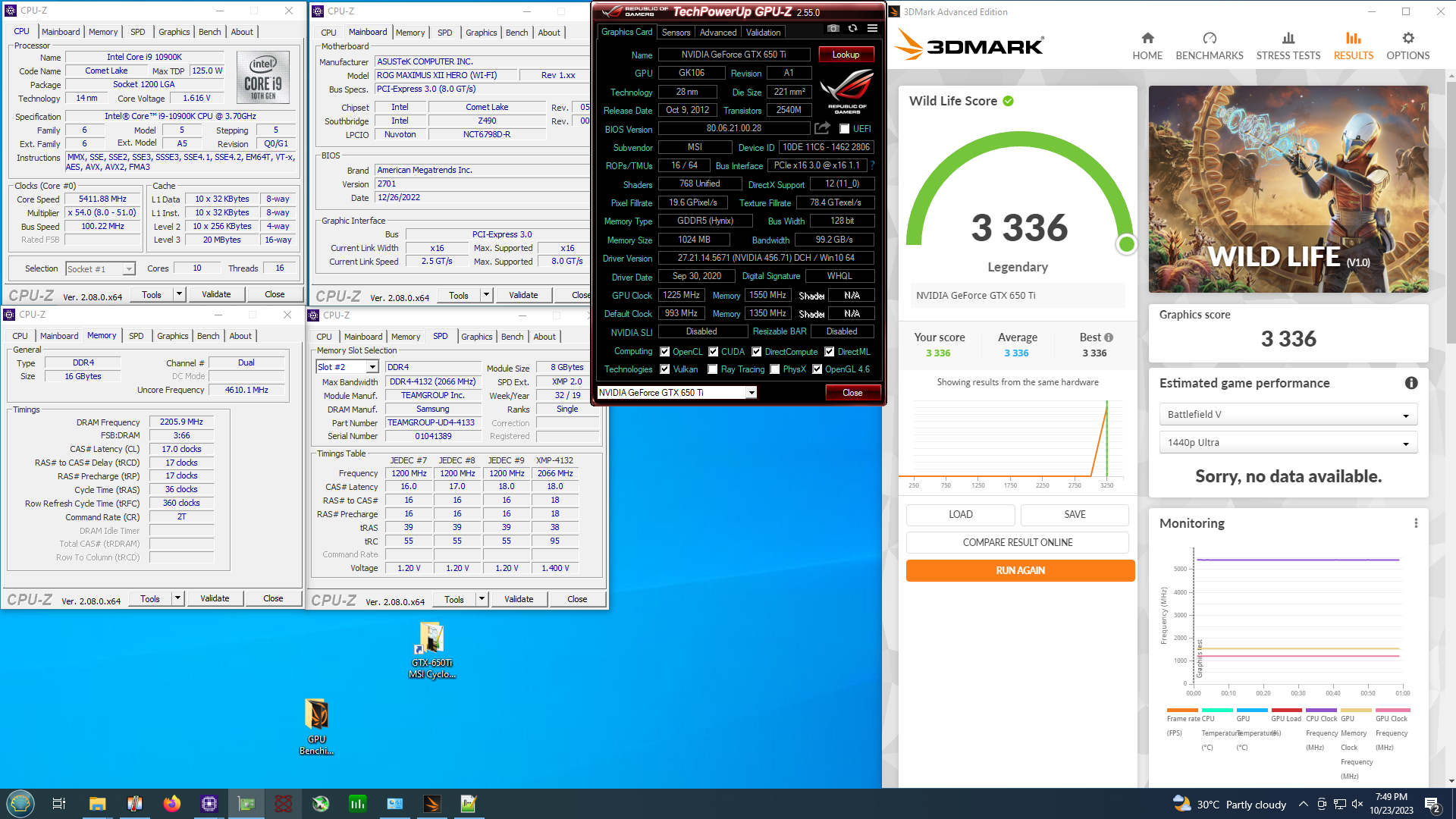The image size is (1456, 819).
Task: Click the muted volume tray icon
Action: pos(1357,804)
